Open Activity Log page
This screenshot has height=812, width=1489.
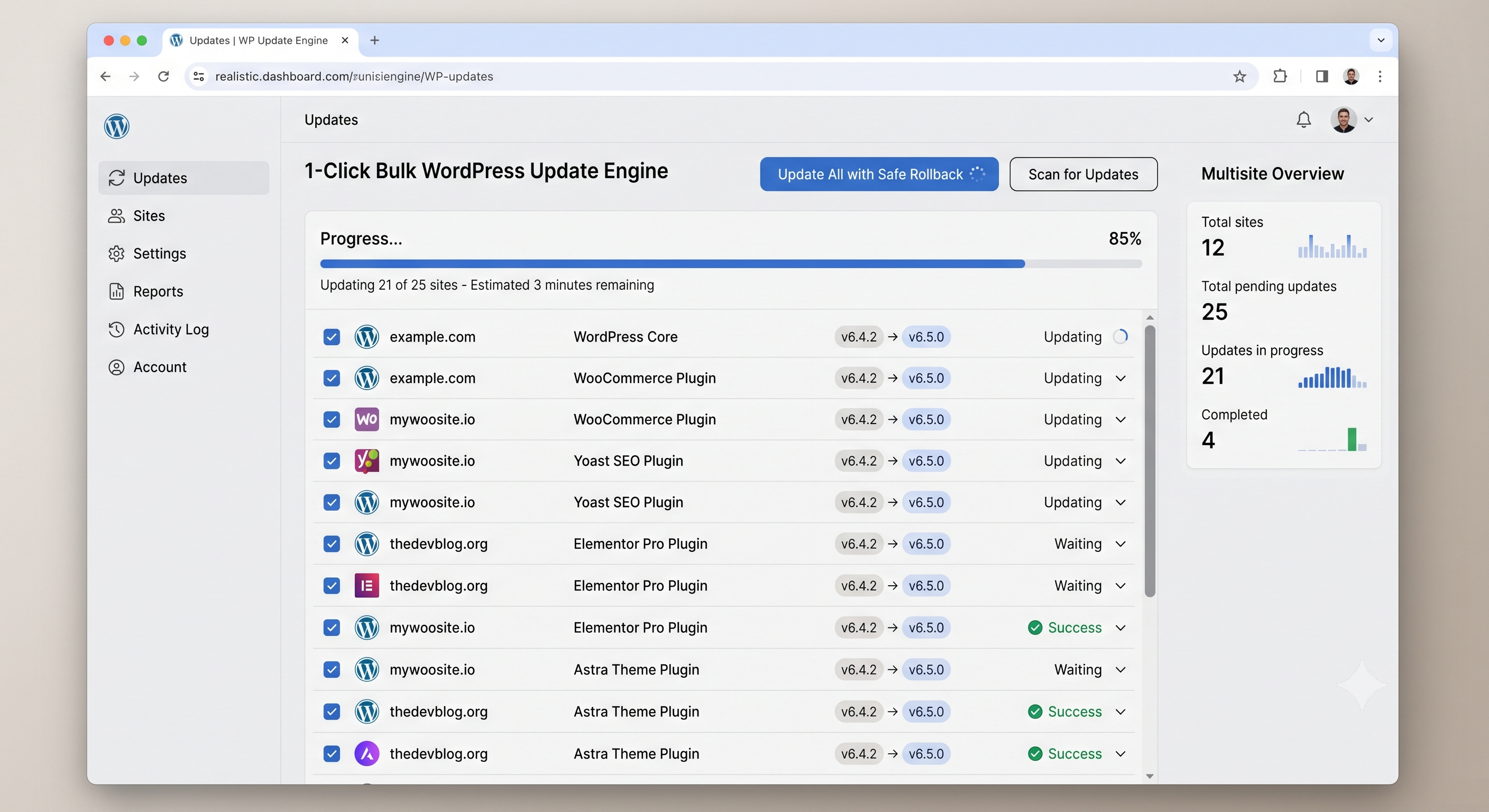click(x=184, y=329)
